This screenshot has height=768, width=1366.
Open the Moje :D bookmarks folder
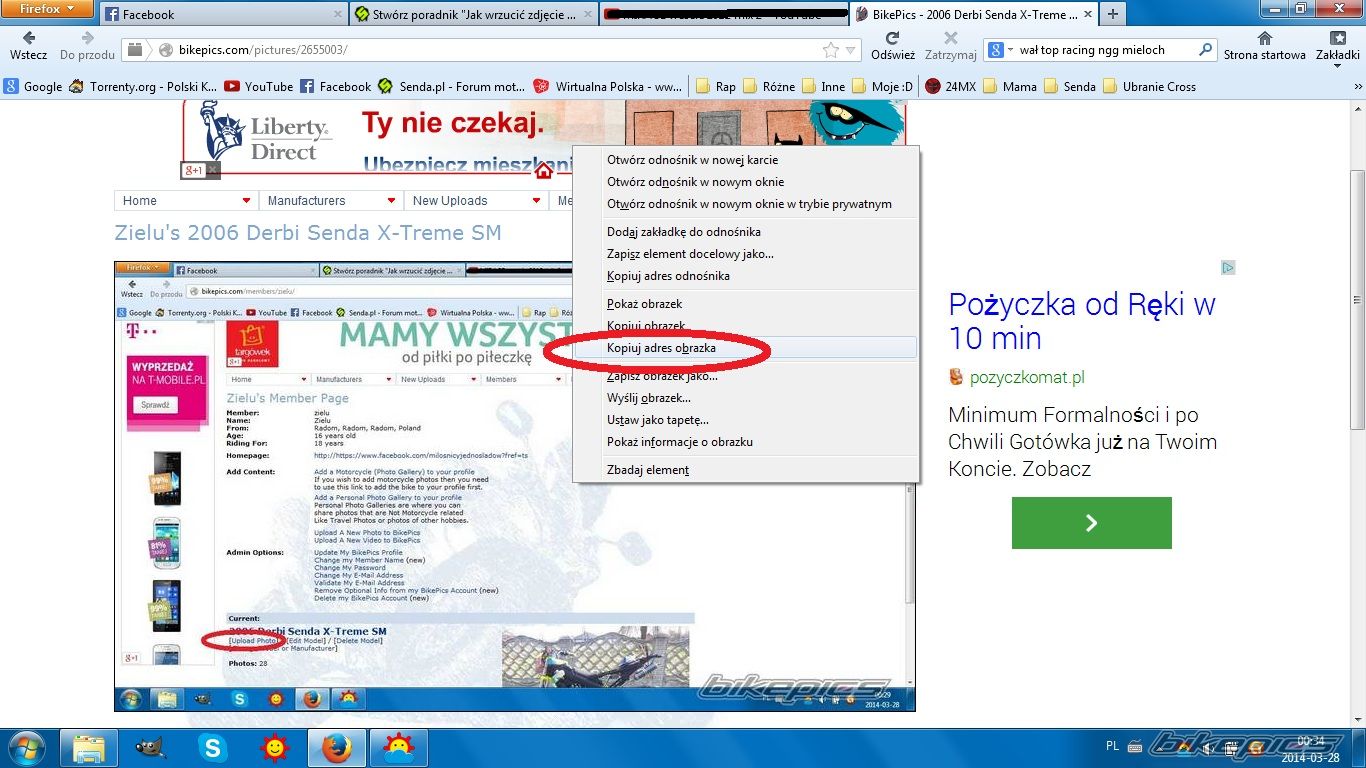[883, 87]
